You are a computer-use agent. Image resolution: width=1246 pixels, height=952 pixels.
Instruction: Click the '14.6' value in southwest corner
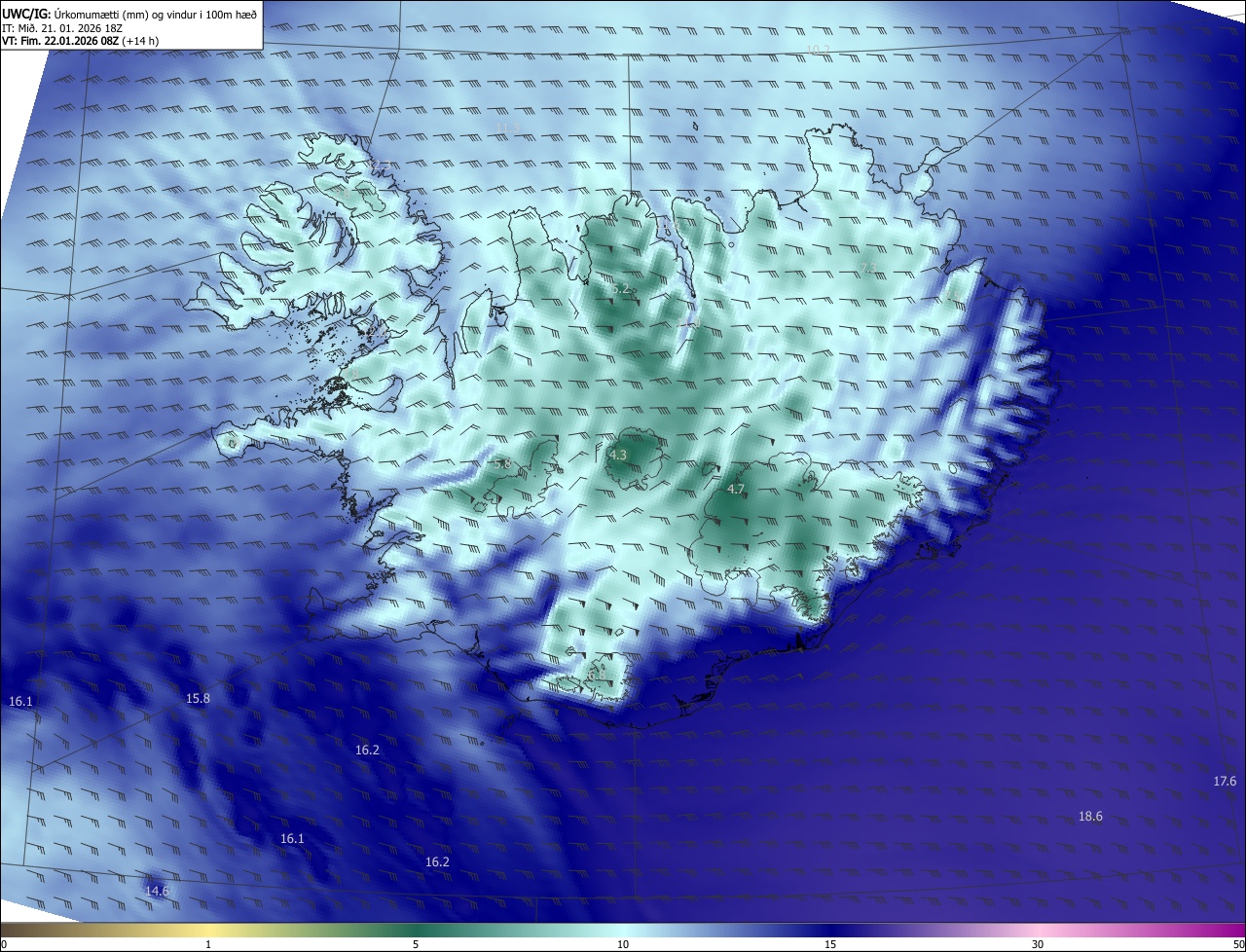point(157,891)
